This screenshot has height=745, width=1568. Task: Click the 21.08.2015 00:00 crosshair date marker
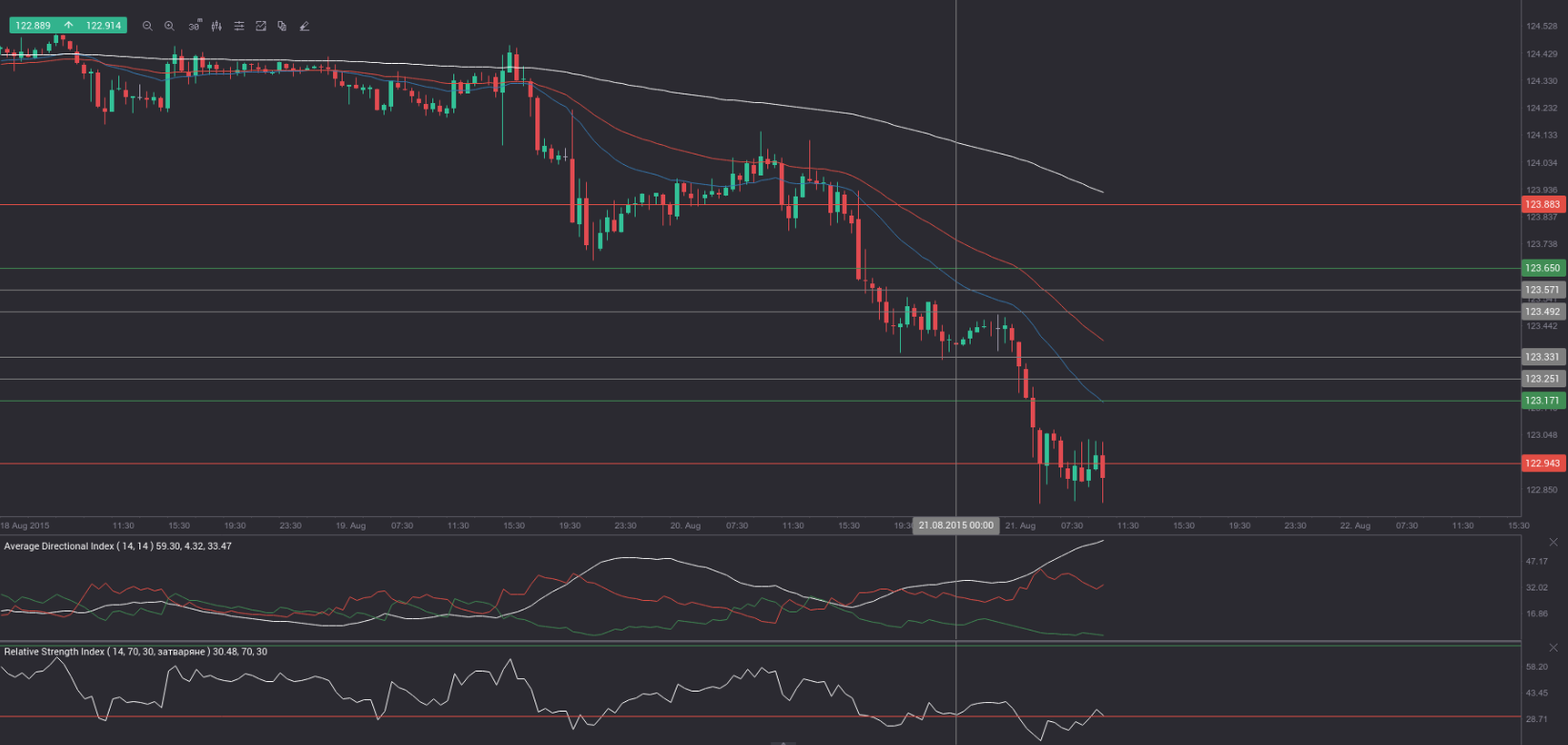955,526
